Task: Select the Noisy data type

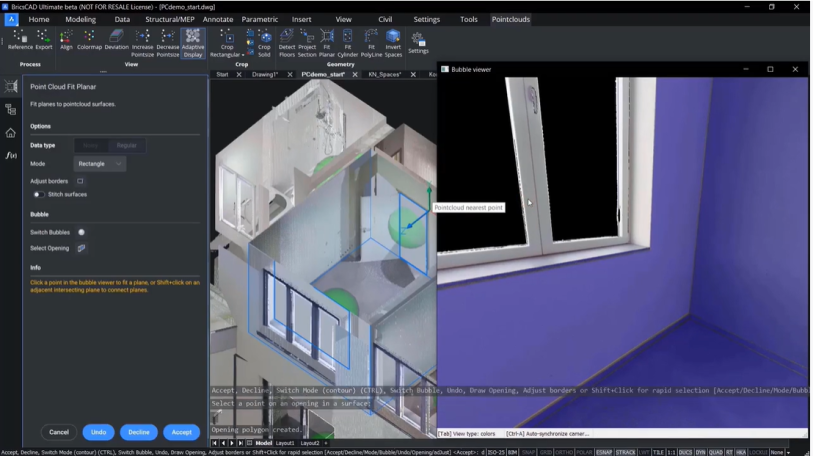Action: 91,146
